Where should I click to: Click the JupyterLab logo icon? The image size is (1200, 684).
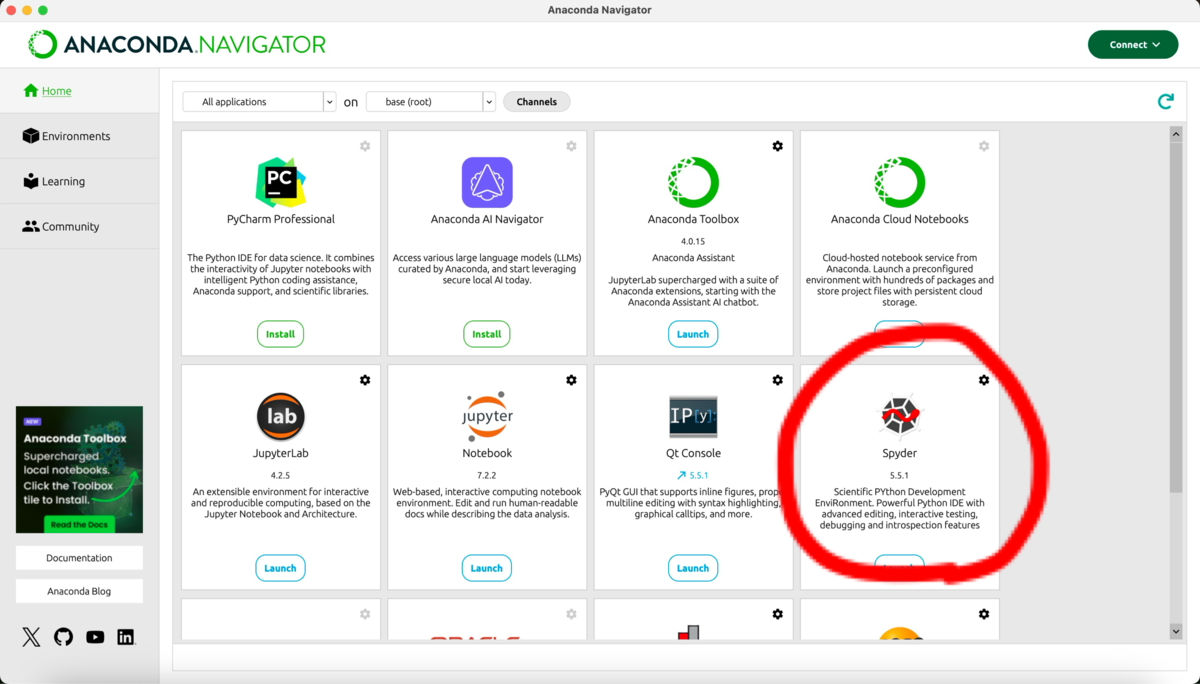[x=280, y=416]
